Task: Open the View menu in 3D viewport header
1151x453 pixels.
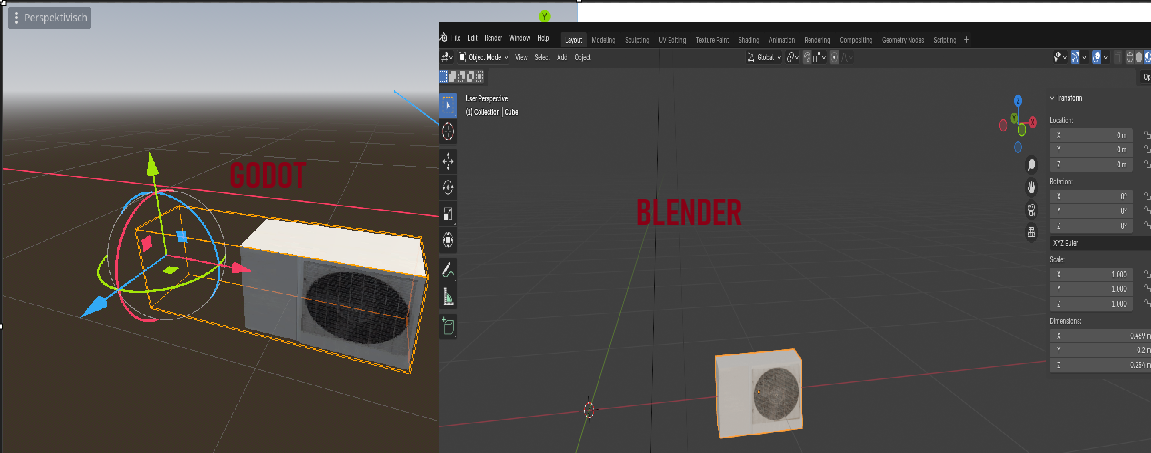Action: 521,57
